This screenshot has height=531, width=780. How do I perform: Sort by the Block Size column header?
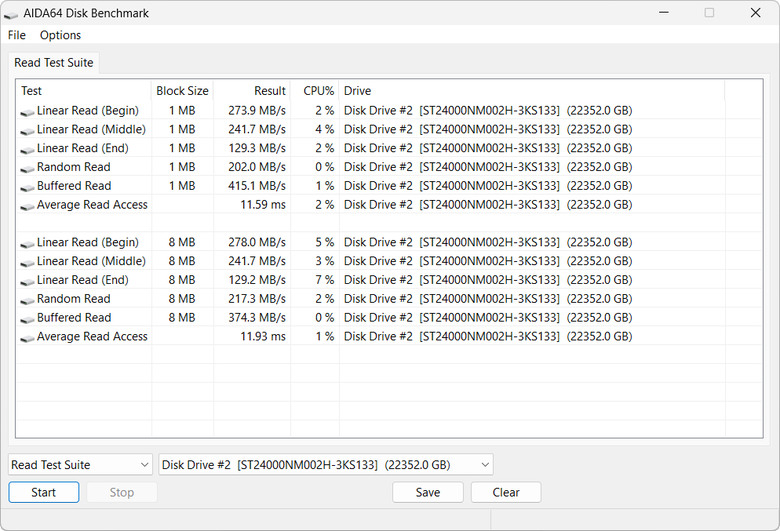[182, 91]
